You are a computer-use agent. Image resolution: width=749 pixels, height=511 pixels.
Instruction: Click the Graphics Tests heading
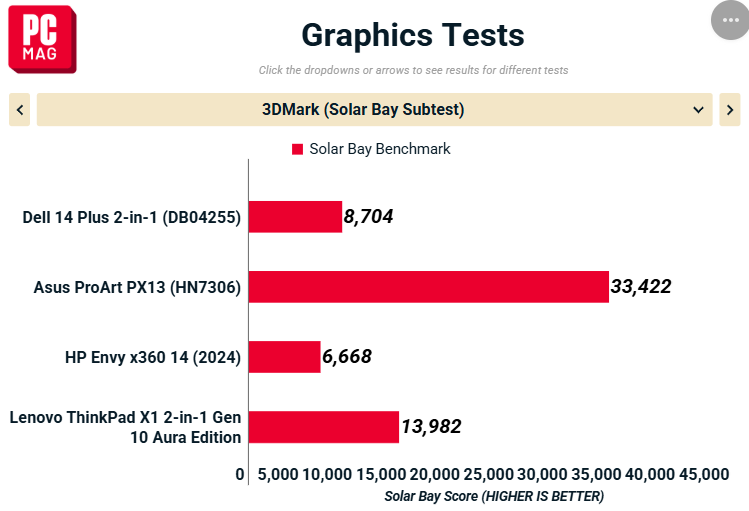[413, 35]
